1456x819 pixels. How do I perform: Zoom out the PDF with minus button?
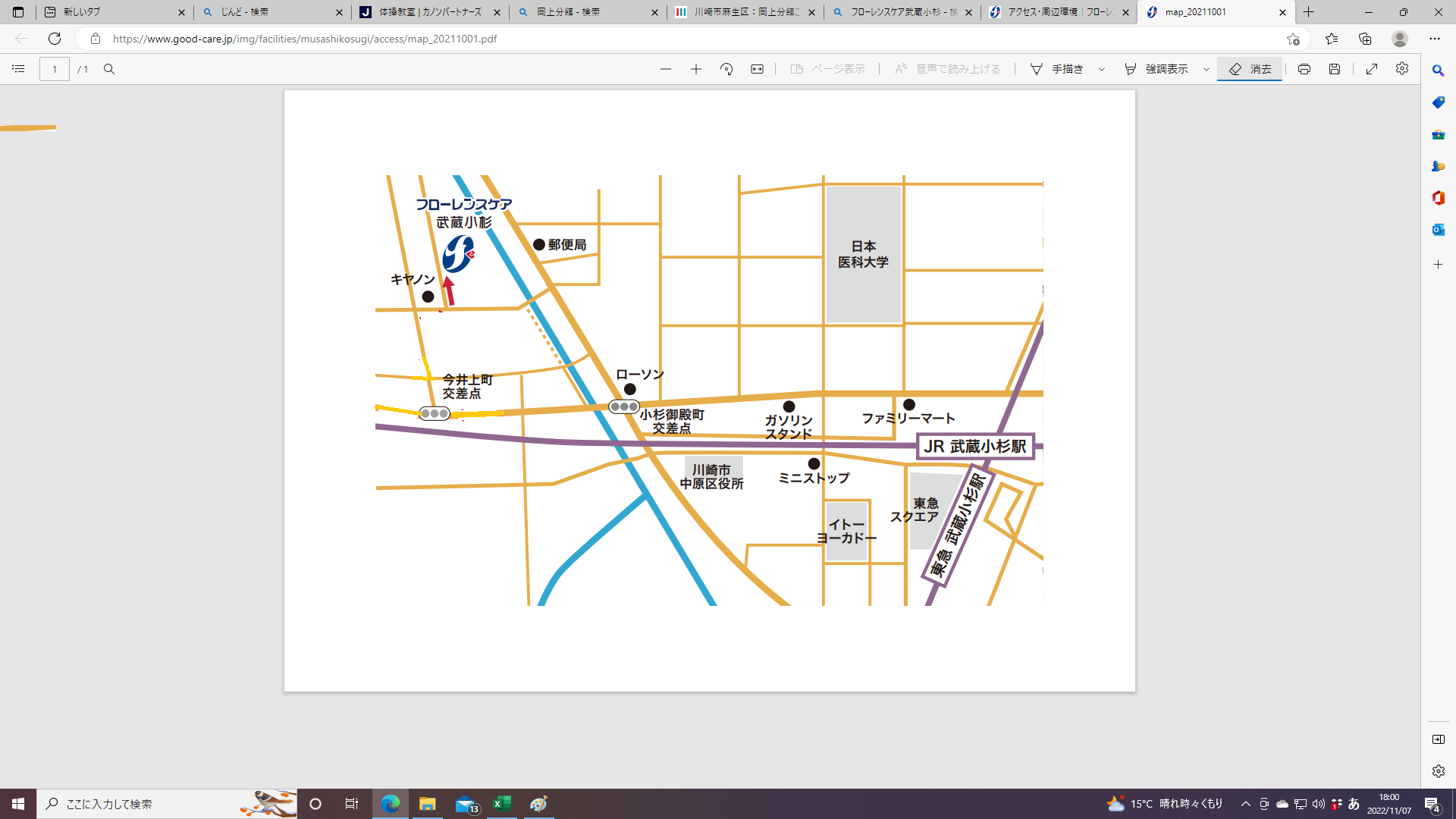[666, 69]
